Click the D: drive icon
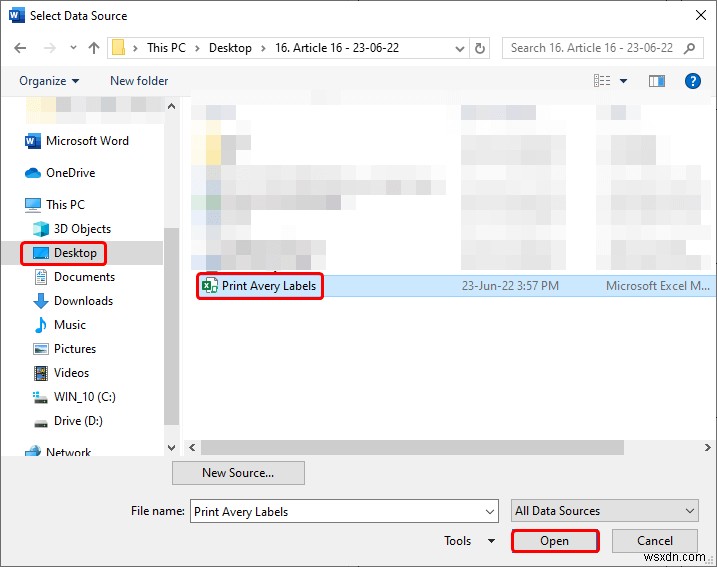 coord(41,423)
